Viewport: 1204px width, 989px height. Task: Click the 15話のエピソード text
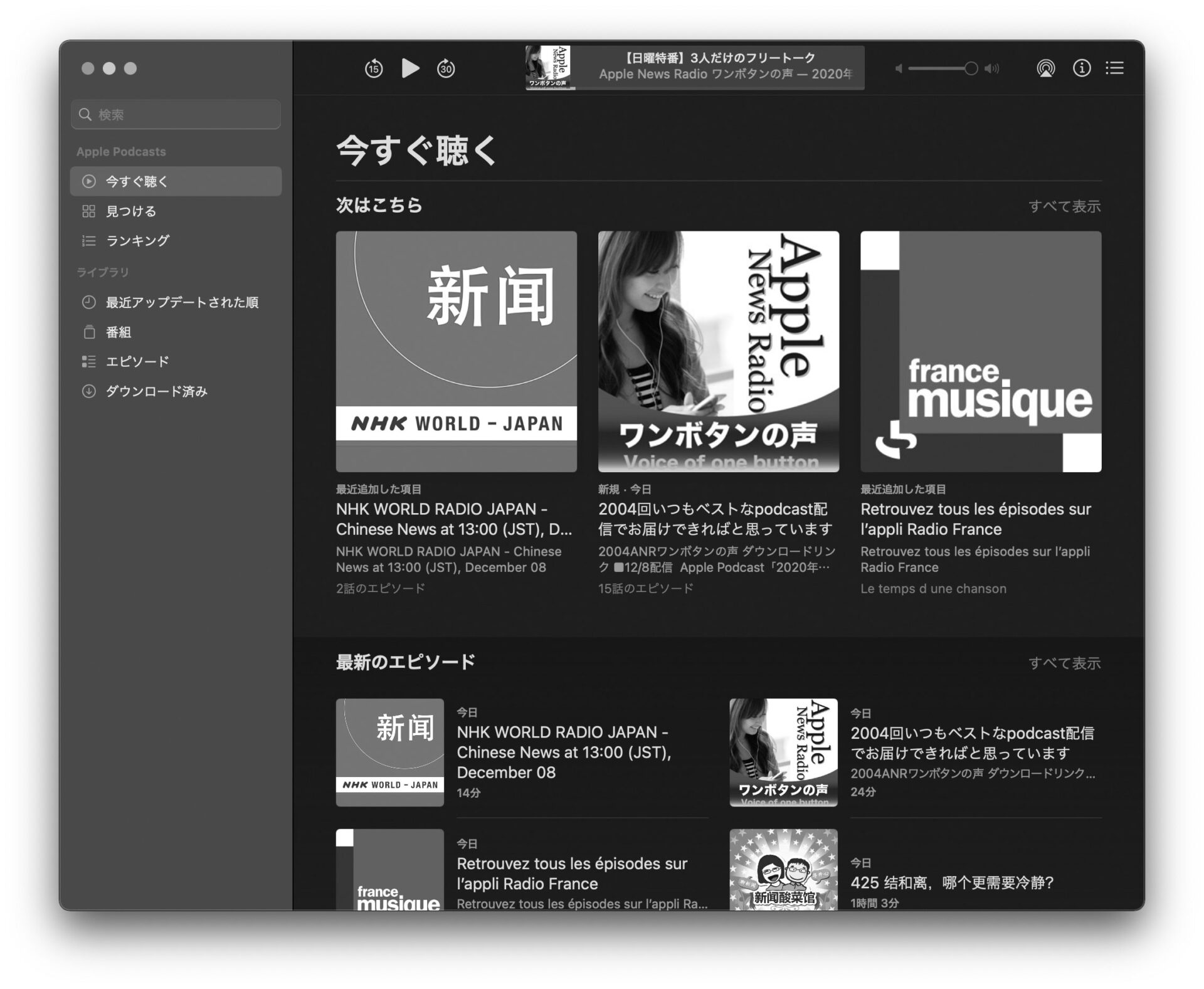point(646,588)
